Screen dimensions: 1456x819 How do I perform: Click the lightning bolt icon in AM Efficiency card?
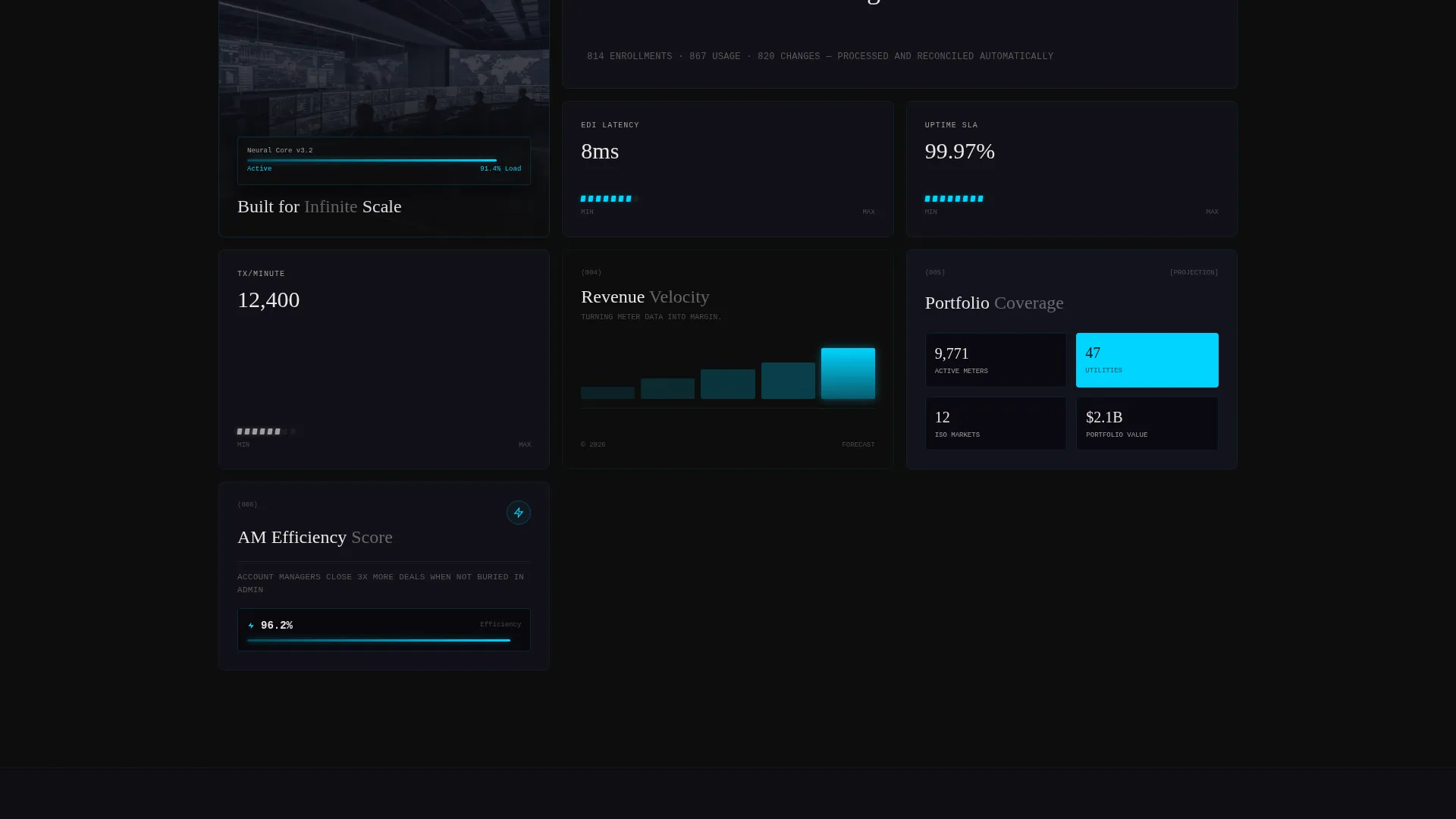519,513
